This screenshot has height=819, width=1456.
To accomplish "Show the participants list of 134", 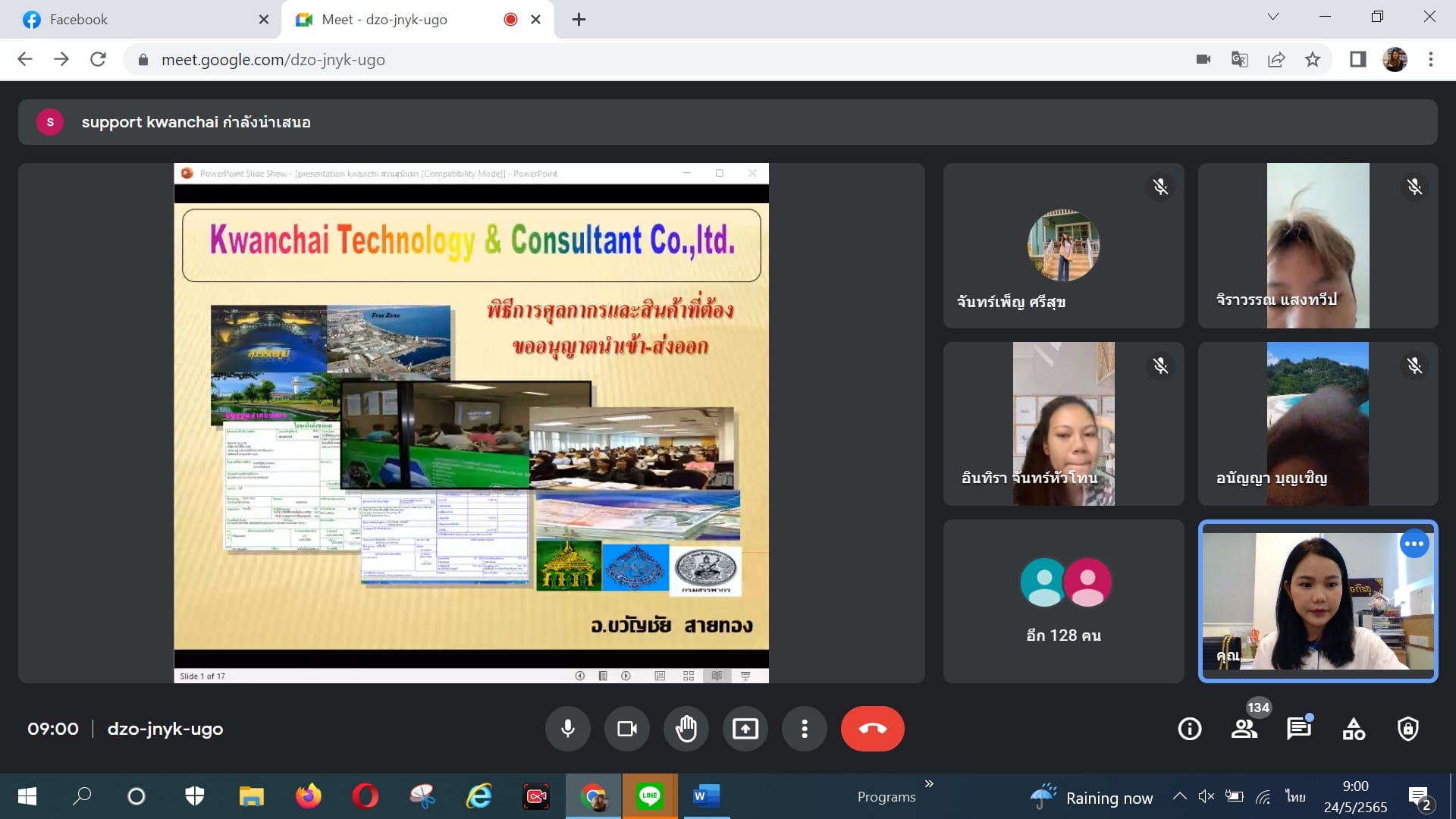I will click(x=1244, y=729).
